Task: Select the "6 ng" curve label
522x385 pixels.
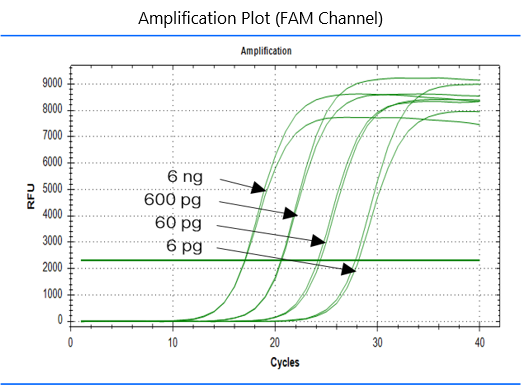Action: click(x=185, y=176)
